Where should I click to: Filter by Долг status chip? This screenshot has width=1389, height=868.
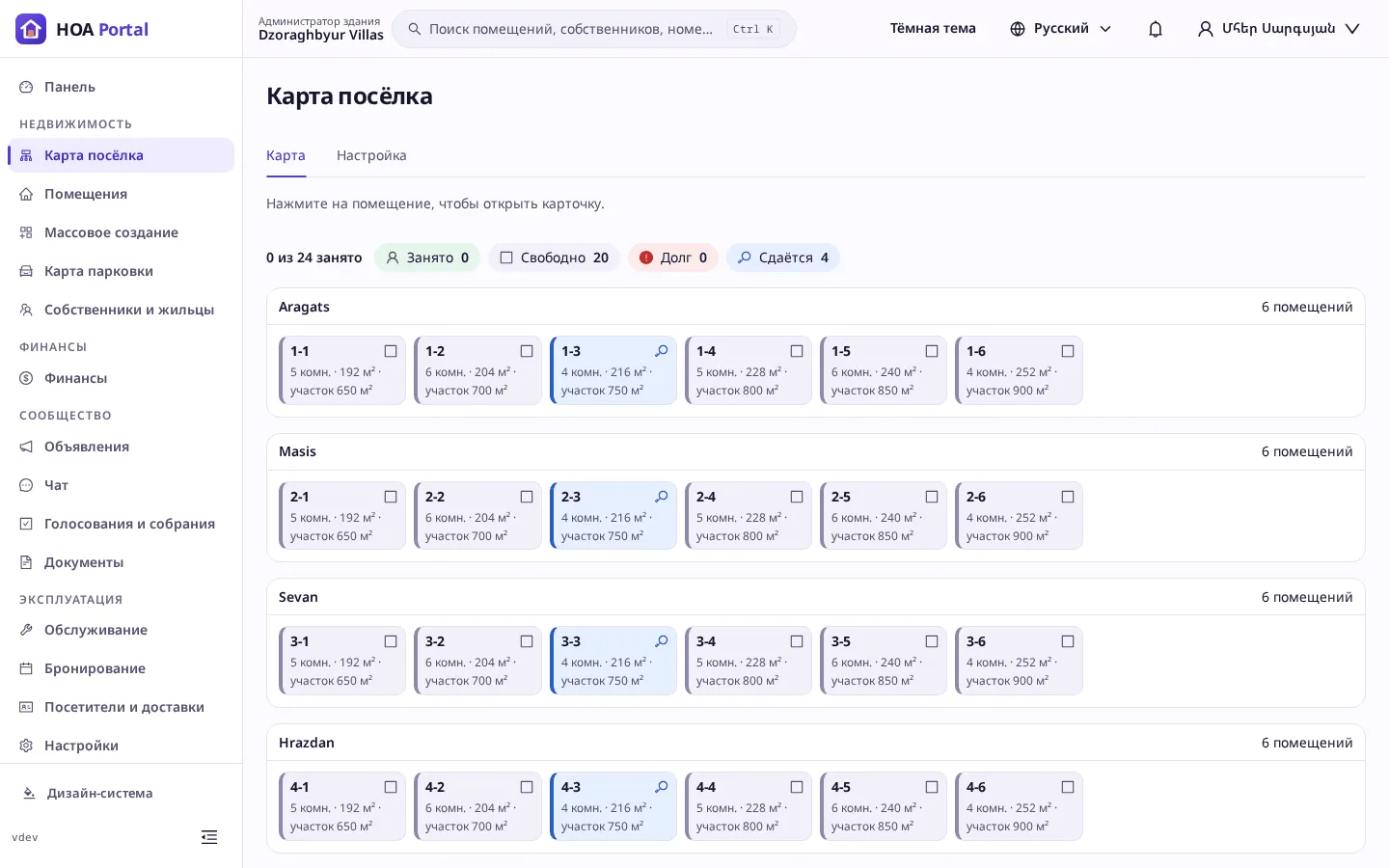pos(673,258)
